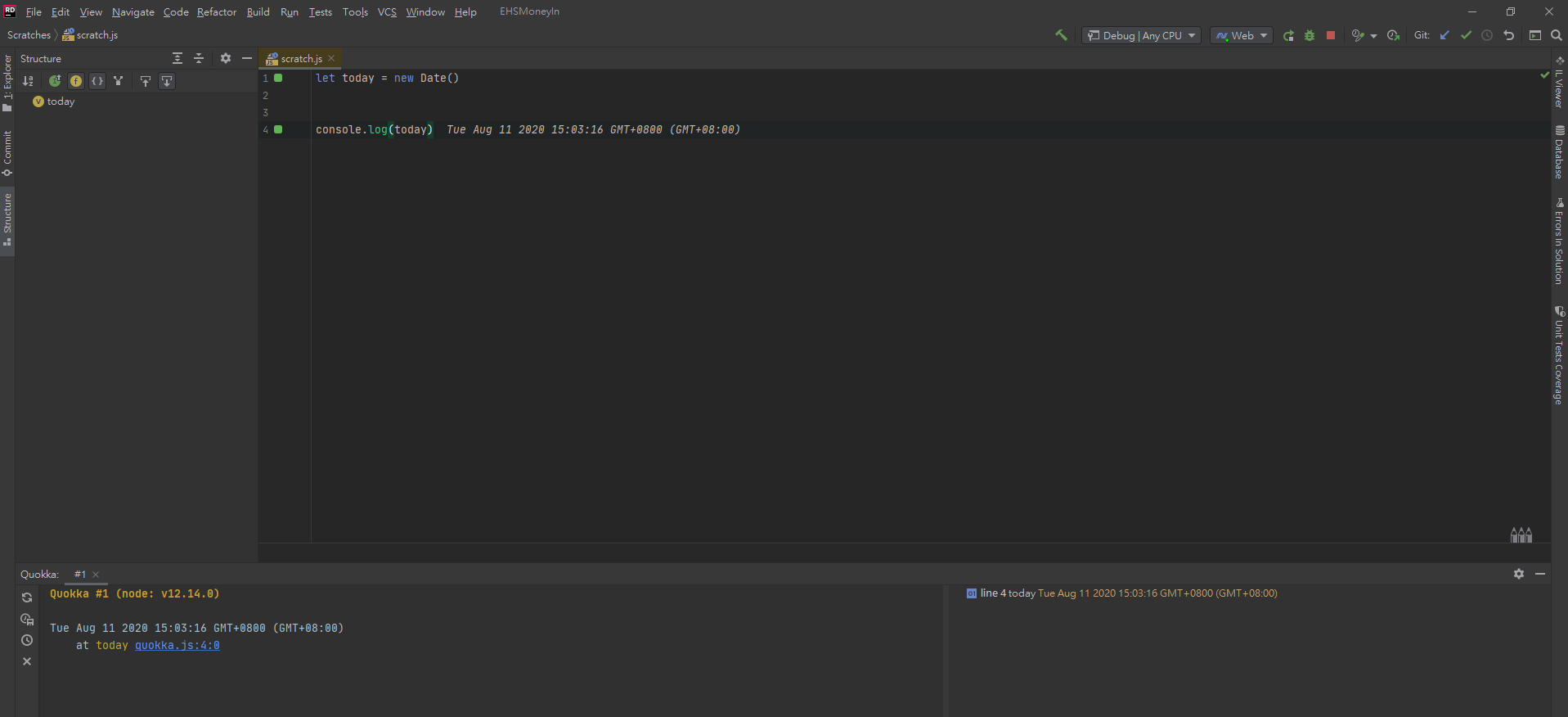This screenshot has height=717, width=1568.
Task: Open the Commit tool window tab
Action: 7,153
